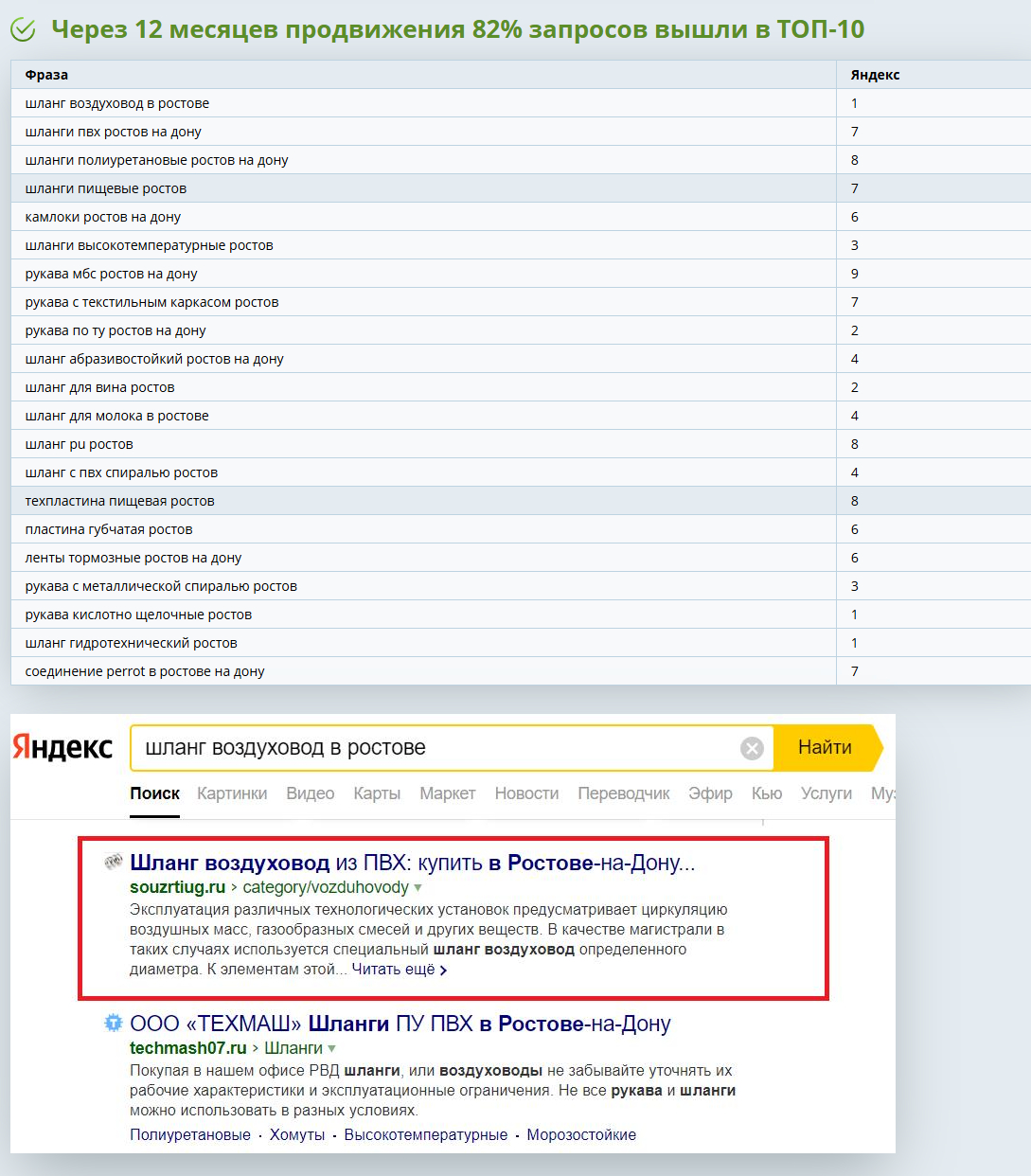The height and width of the screenshot is (1176, 1031).
Task: Open the Хомуты sitelink
Action: coord(297,1134)
